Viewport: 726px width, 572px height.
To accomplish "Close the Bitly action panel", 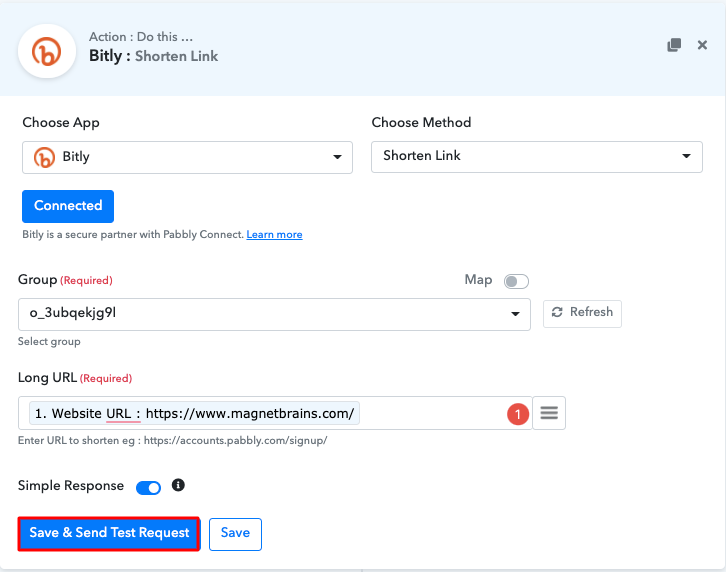I will click(702, 45).
